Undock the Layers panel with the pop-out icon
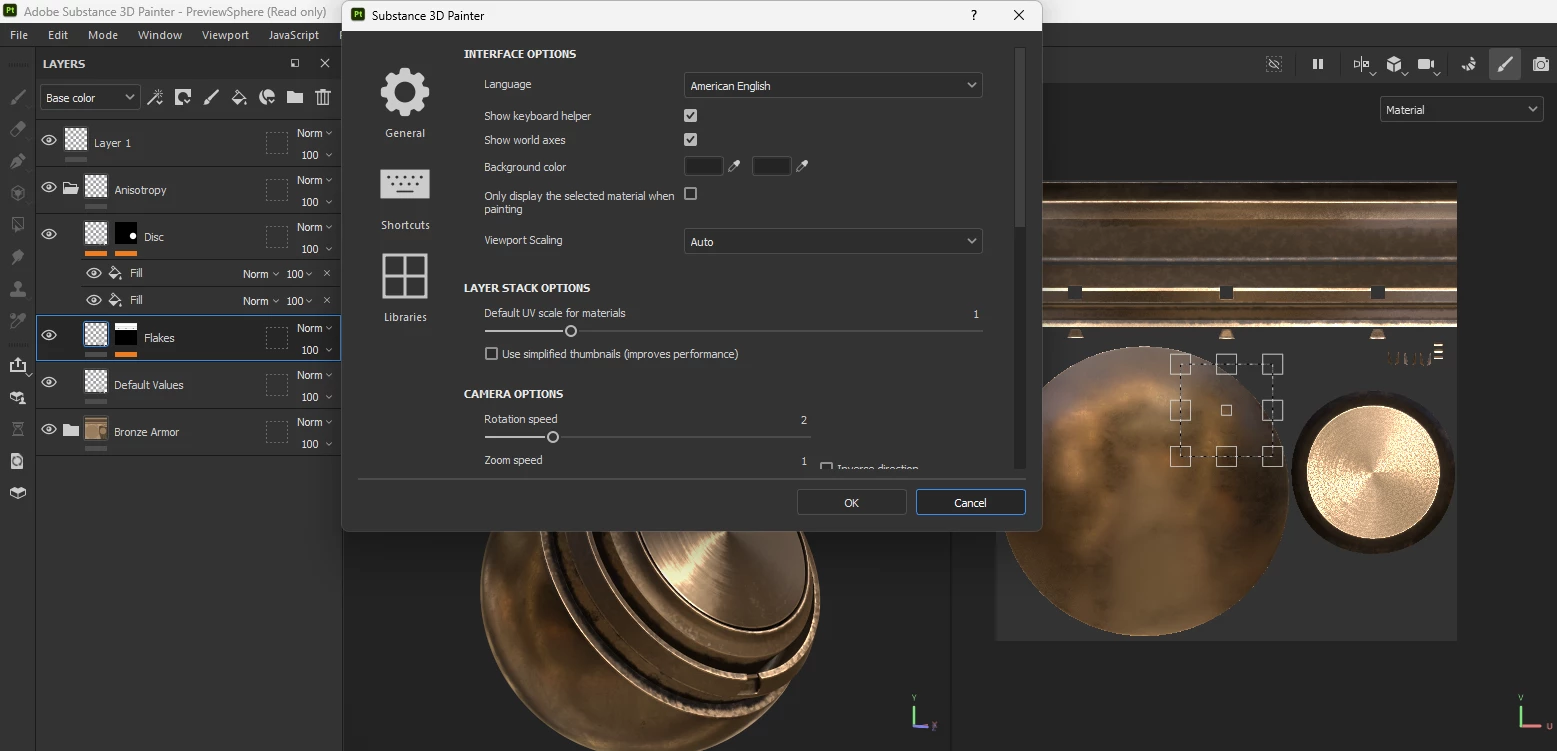Viewport: 1557px width, 751px height. pos(295,63)
